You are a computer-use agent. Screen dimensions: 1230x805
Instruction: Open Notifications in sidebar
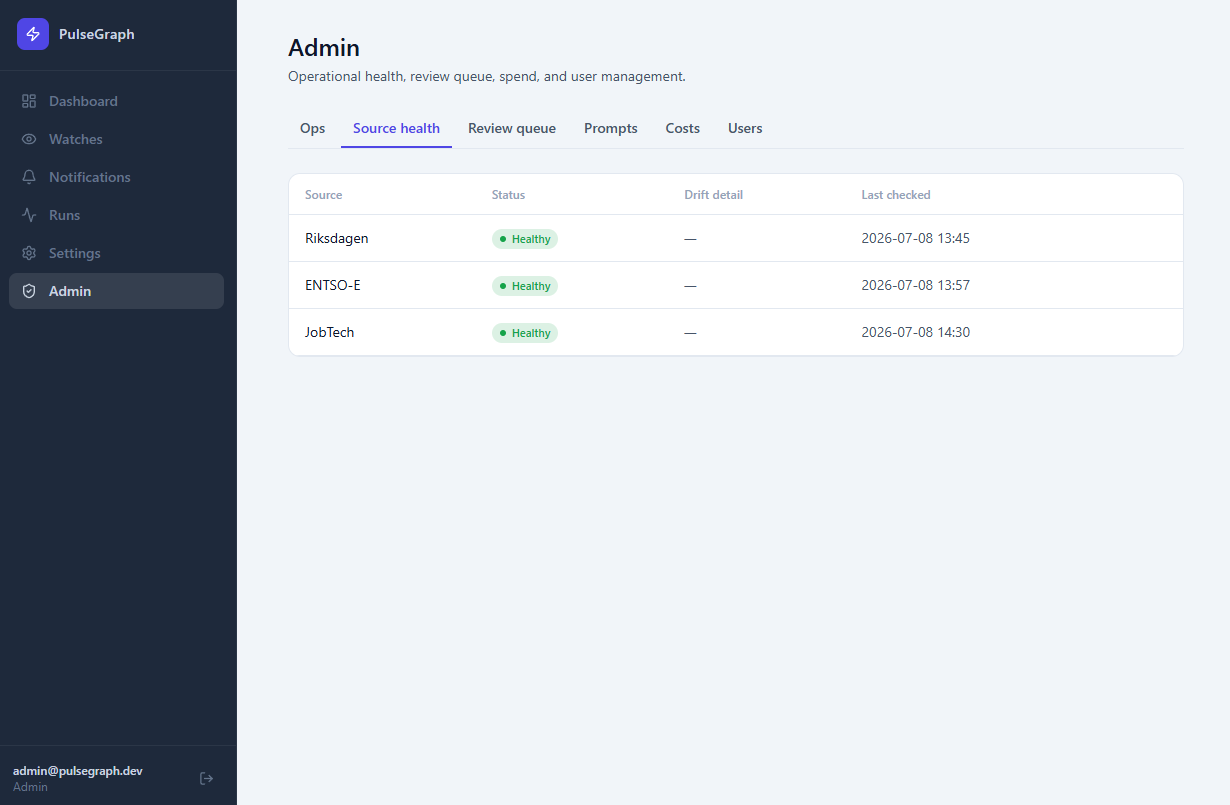116,177
